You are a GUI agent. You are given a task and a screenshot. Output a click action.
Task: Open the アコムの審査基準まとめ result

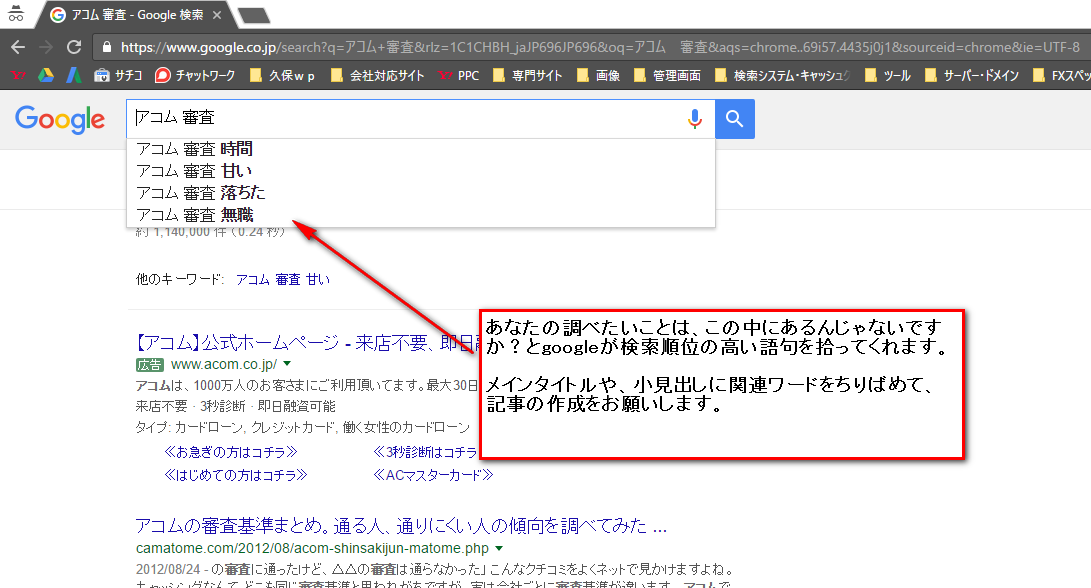[401, 526]
